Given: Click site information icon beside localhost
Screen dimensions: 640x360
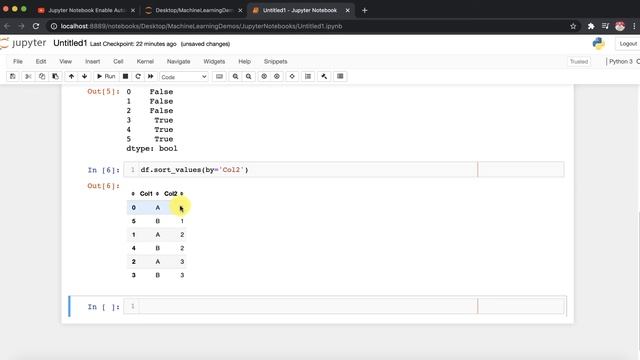Looking at the screenshot, I should [x=54, y=26].
